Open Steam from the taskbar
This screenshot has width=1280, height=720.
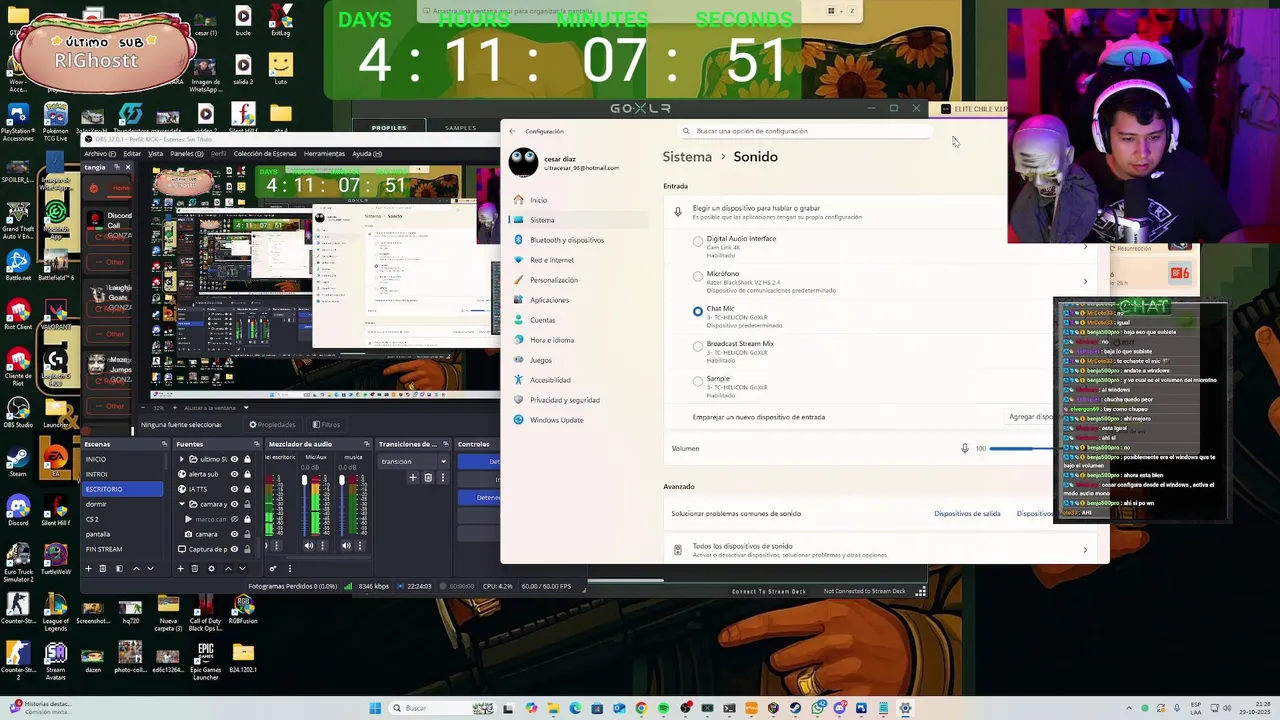(795, 708)
